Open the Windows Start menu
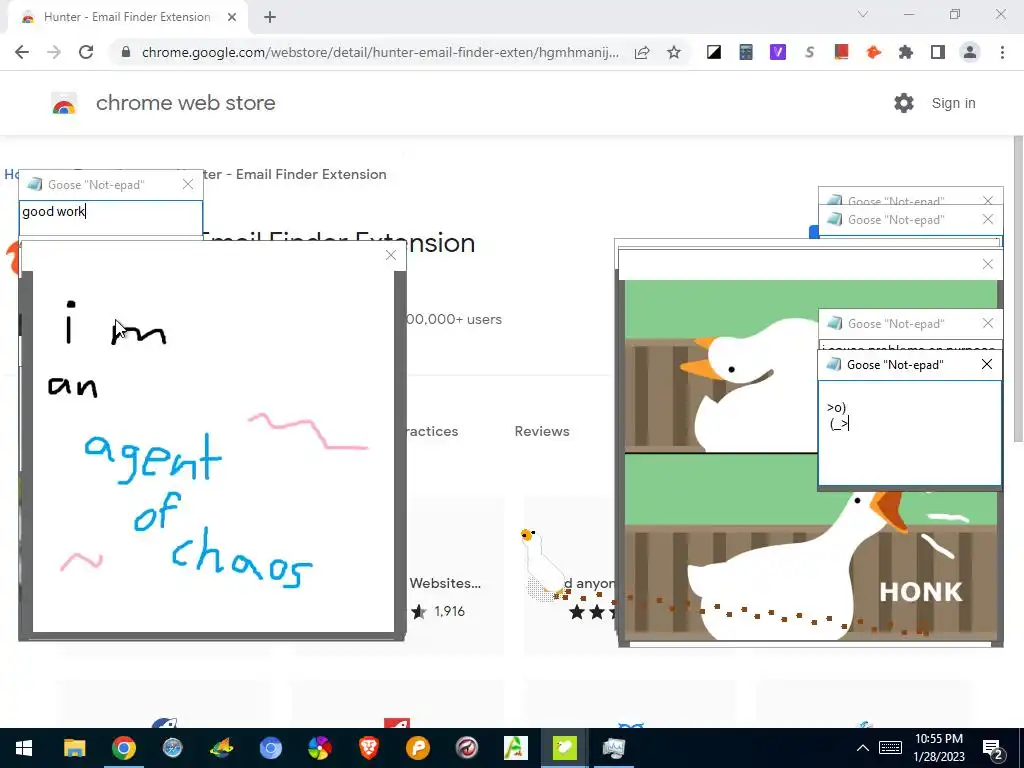1024x768 pixels. [x=24, y=748]
